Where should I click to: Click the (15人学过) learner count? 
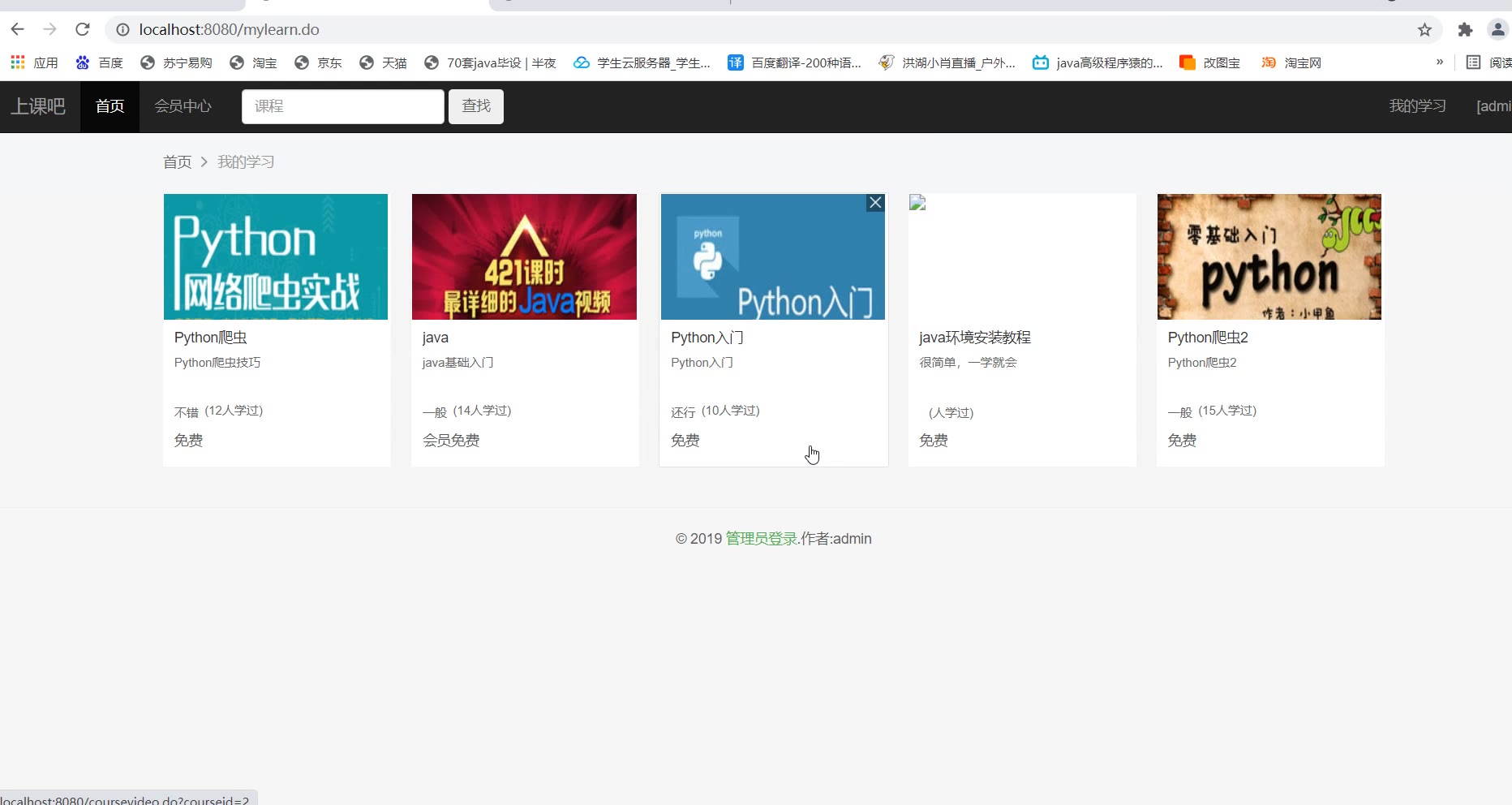(1227, 411)
